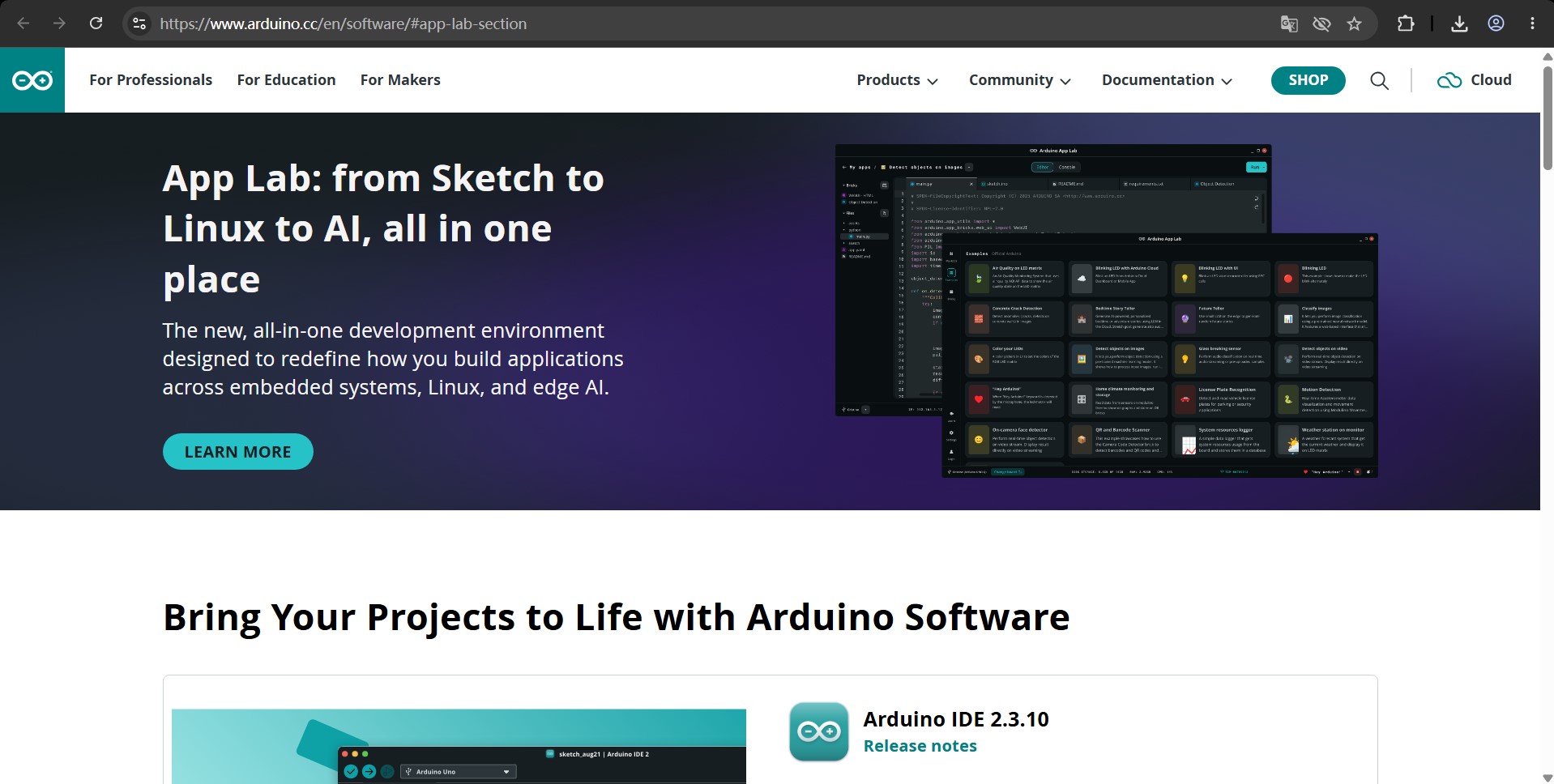Open the browser extensions puzzle icon

(x=1406, y=23)
